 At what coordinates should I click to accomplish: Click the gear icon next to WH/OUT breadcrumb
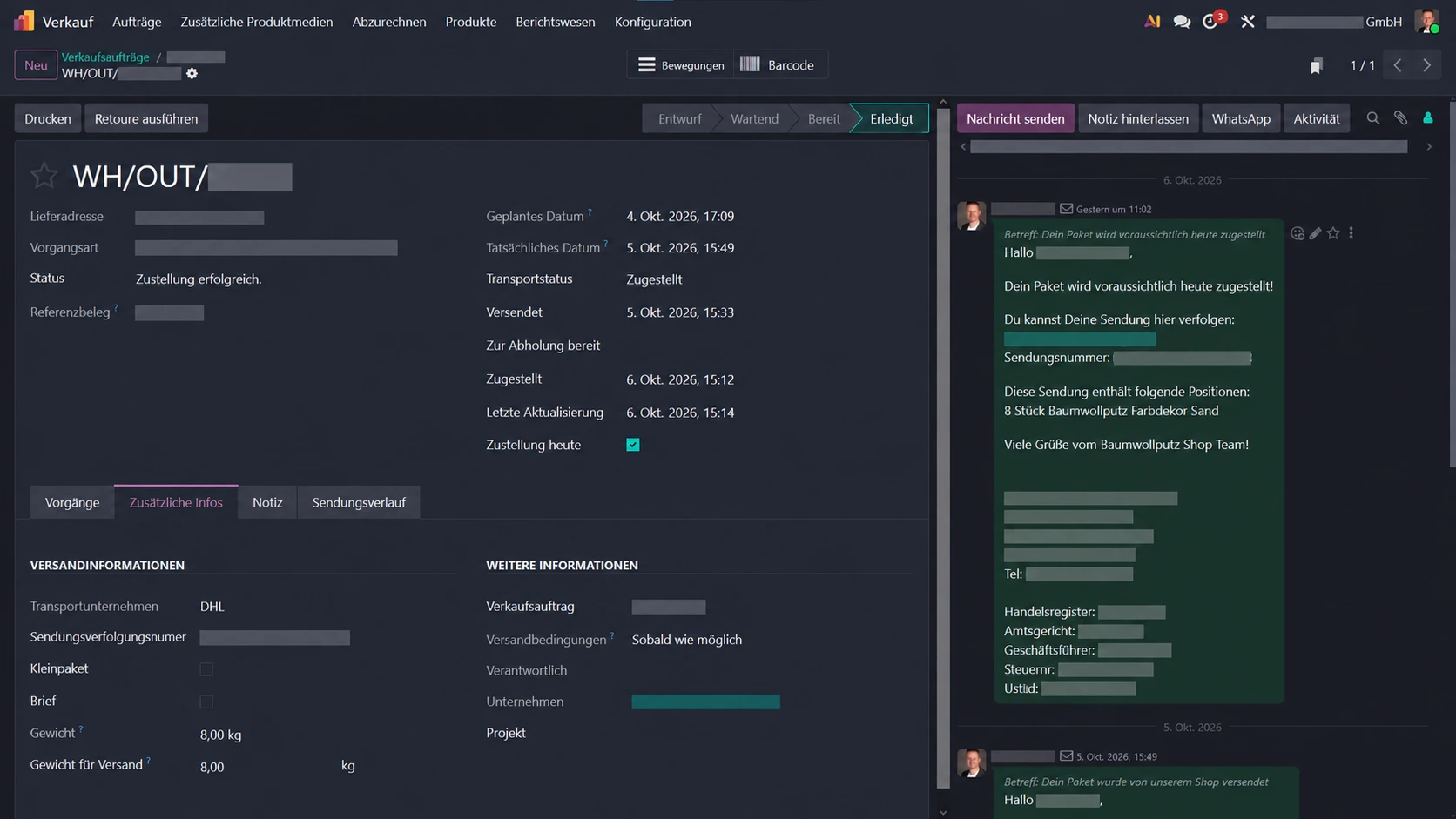pos(192,73)
